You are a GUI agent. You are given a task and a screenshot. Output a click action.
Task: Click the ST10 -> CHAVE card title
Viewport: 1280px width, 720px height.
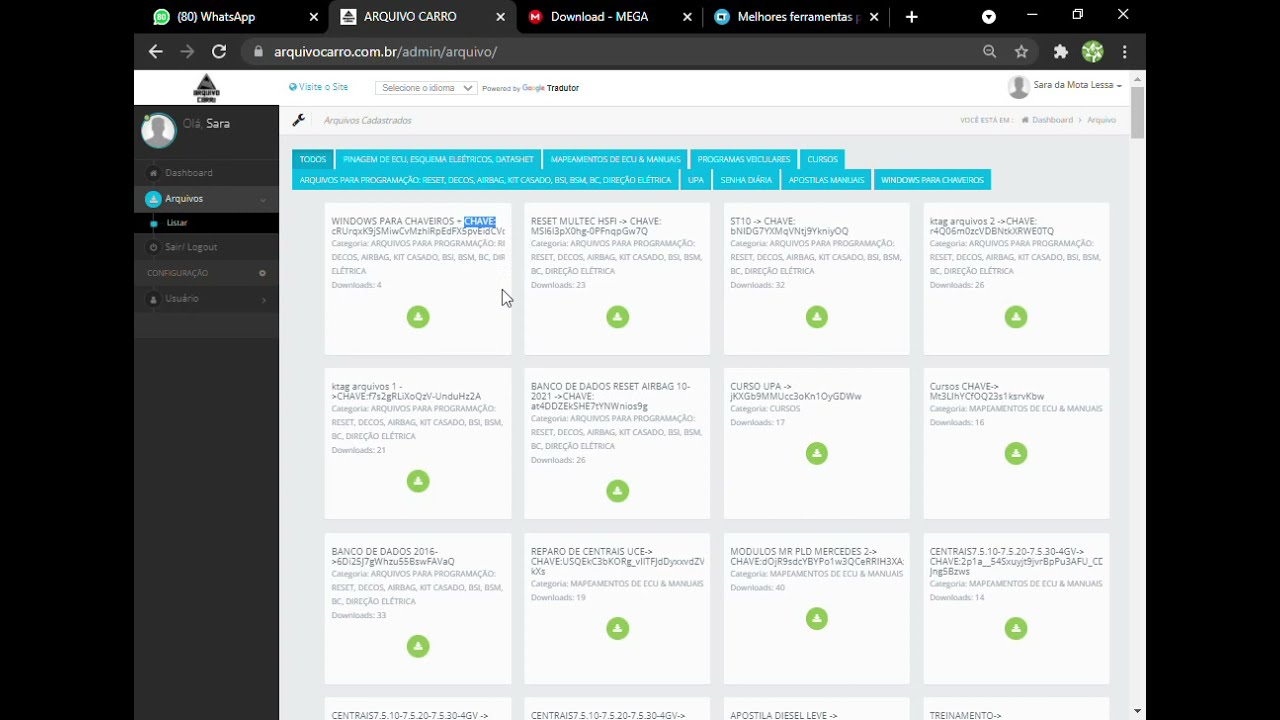pos(789,226)
